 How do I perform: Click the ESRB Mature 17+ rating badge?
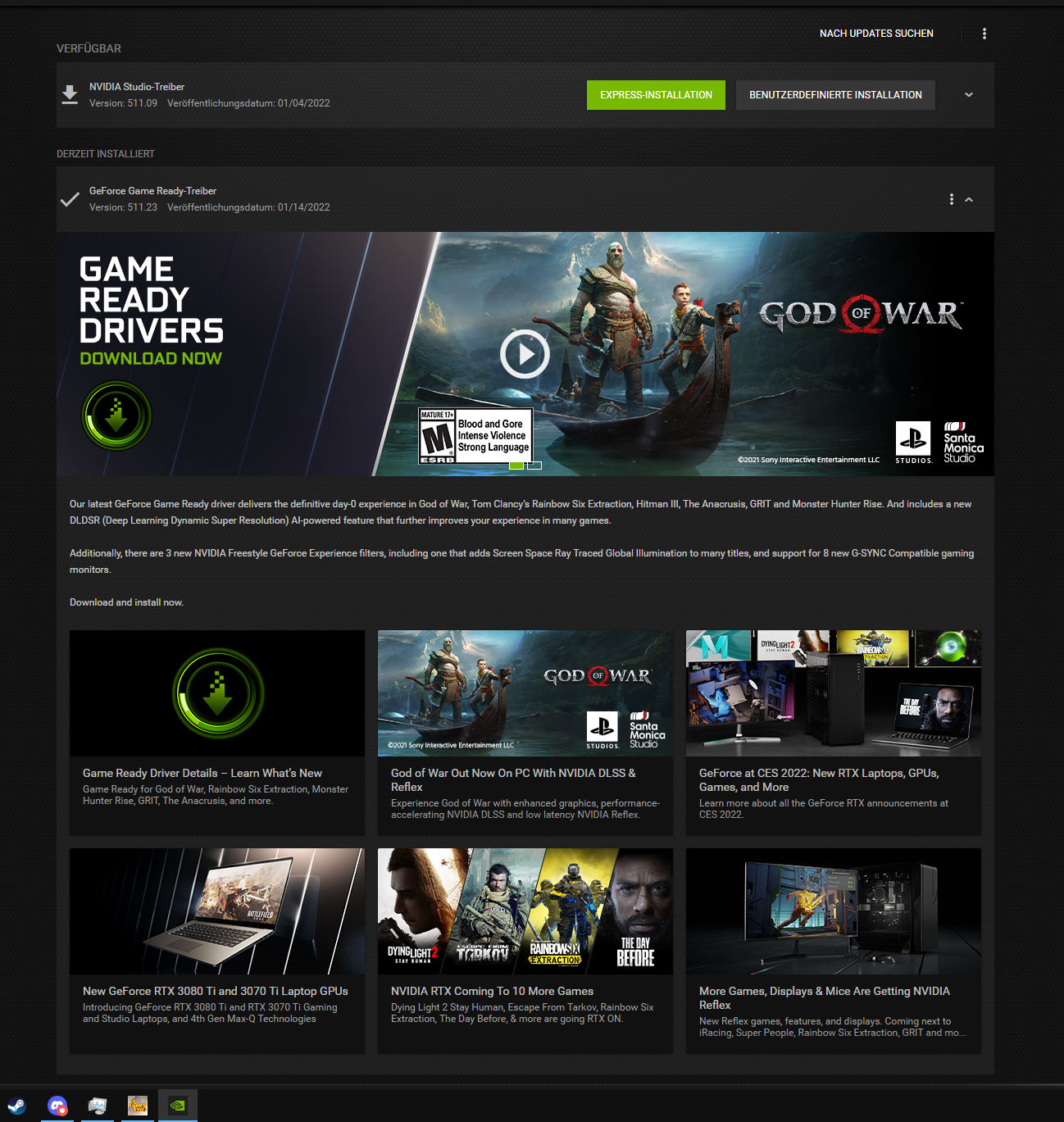(475, 436)
